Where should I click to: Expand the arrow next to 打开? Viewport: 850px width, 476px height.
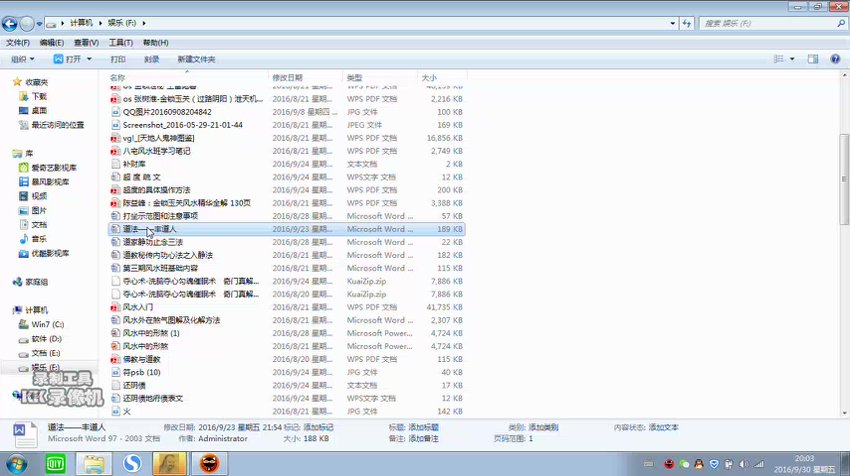coord(89,59)
